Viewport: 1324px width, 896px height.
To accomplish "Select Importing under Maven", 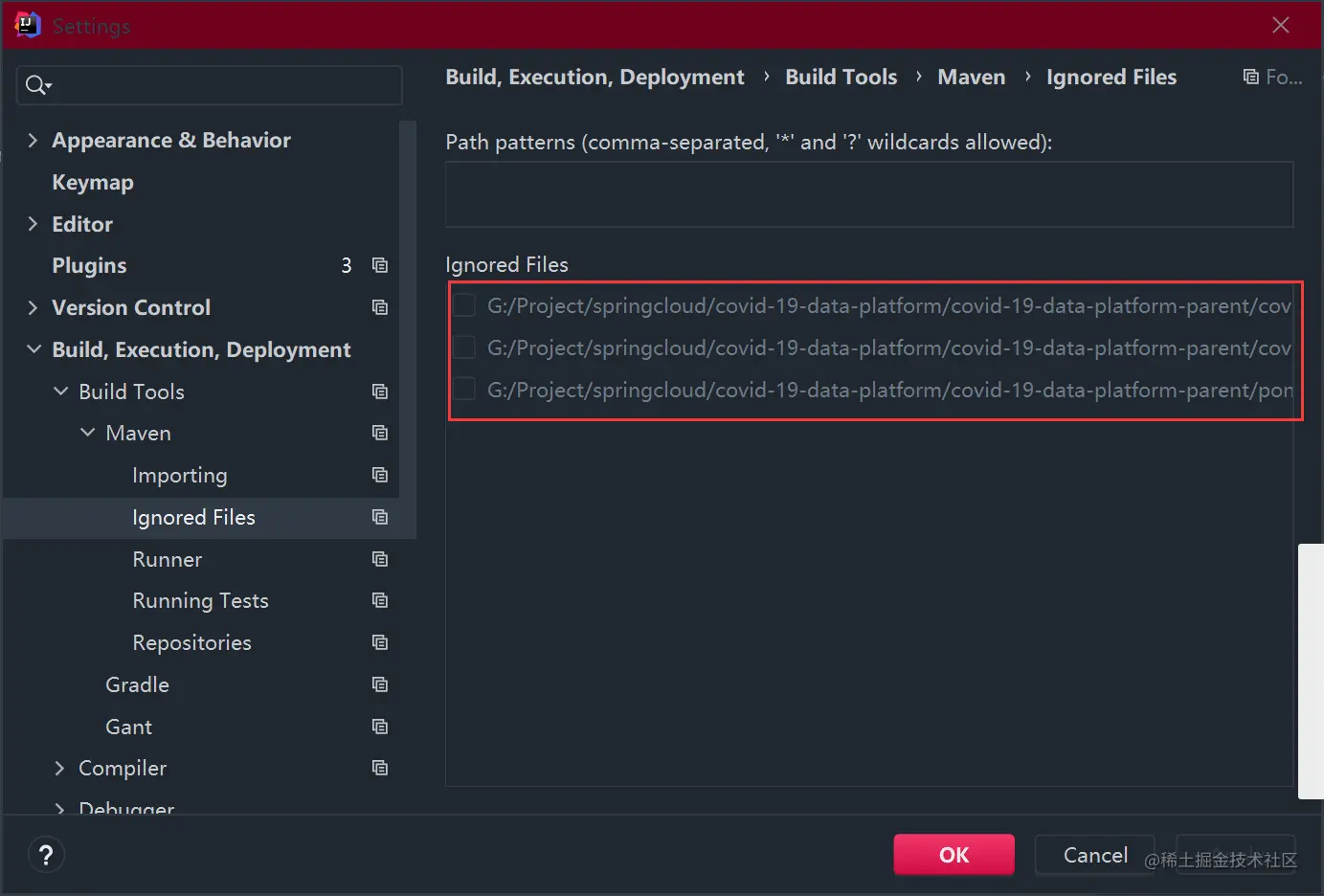I will [180, 475].
